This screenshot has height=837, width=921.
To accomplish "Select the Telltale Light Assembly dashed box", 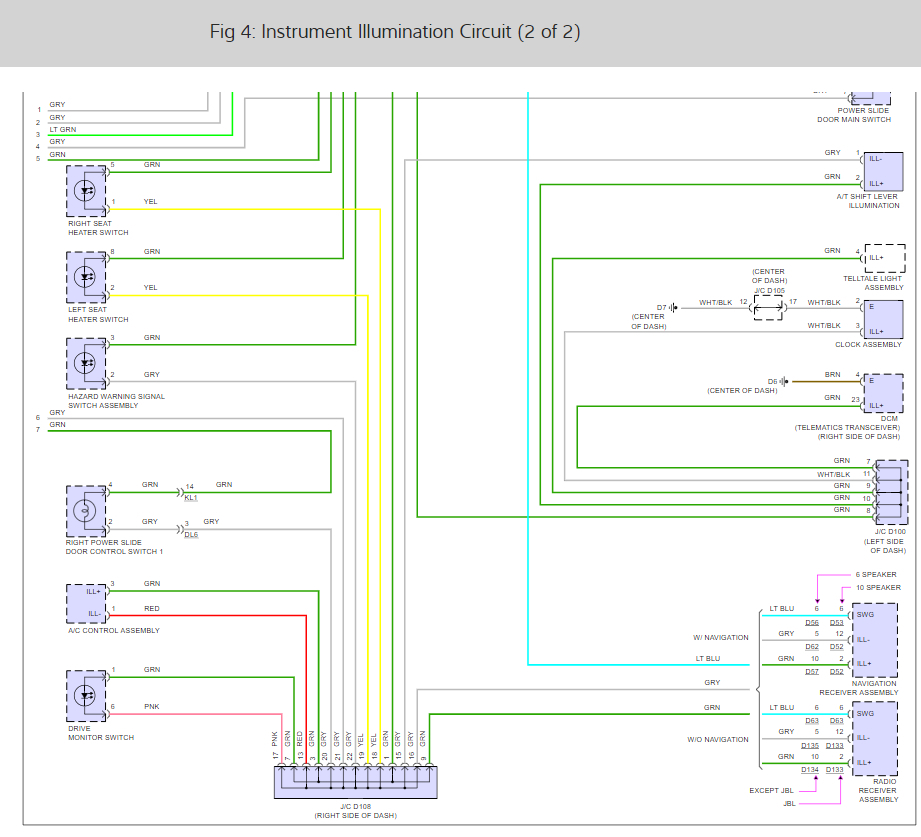I will (885, 258).
